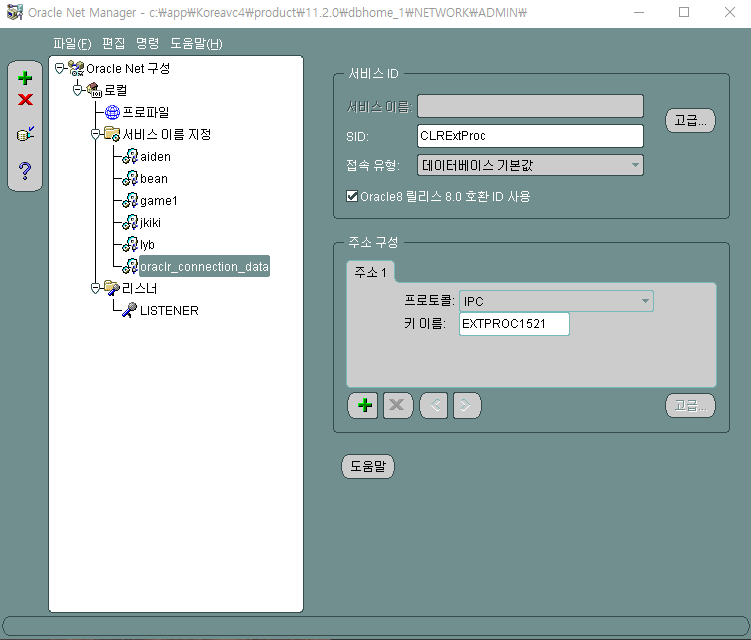
Task: Open the 도움말(H) menu
Action: pos(196,44)
